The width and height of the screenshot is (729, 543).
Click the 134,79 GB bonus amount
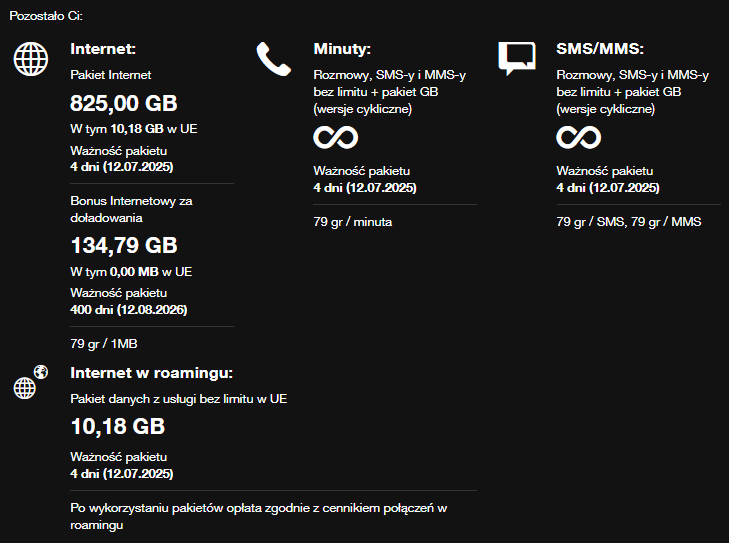pos(124,245)
